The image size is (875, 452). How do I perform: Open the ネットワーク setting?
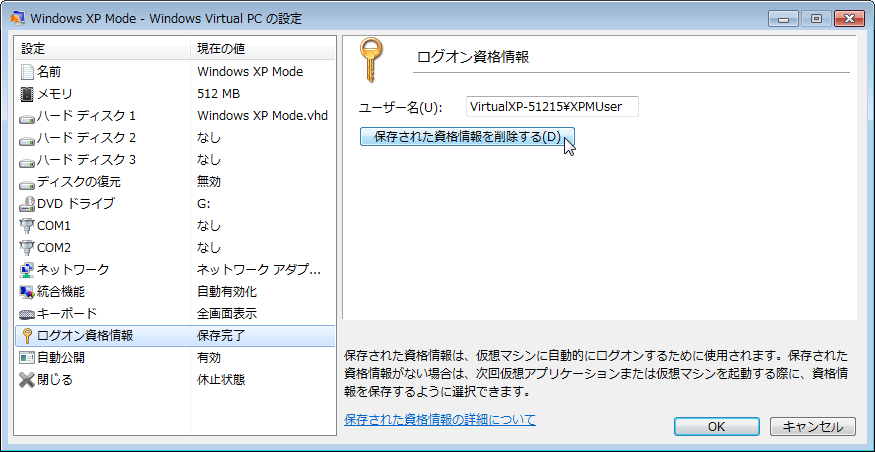point(175,270)
